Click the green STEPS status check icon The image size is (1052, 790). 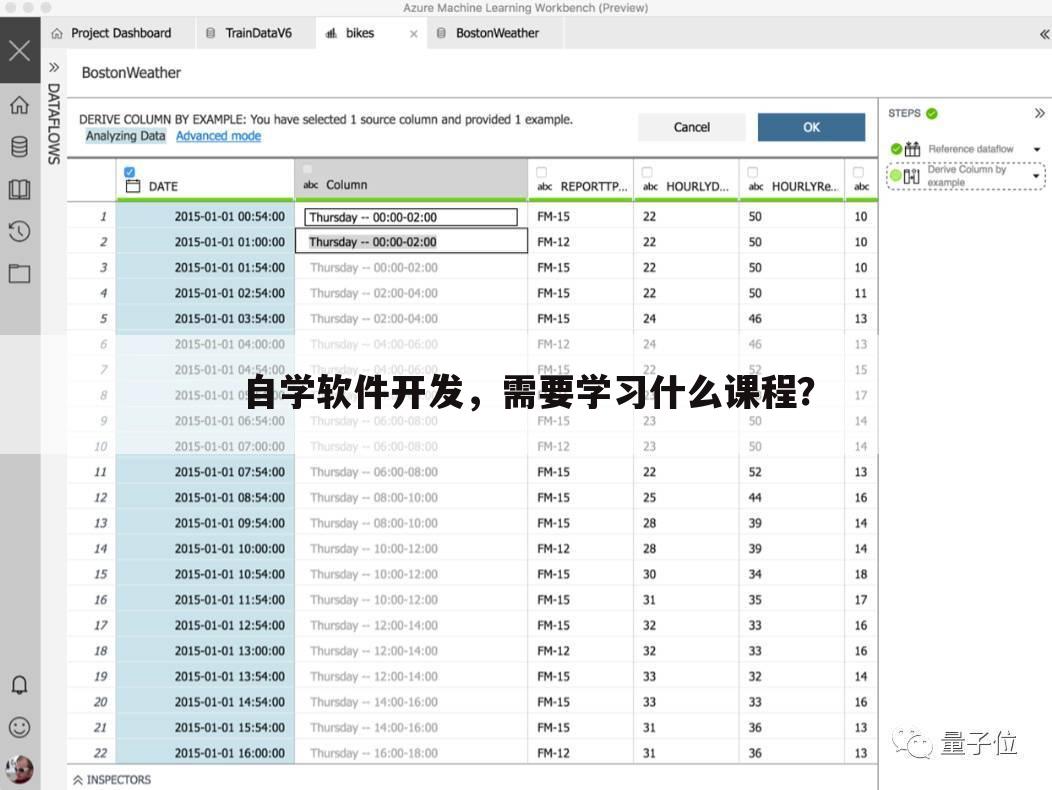(932, 113)
